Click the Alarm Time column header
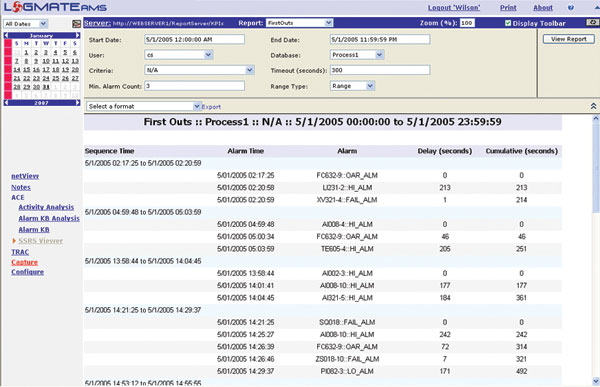The width and height of the screenshot is (600, 387). click(246, 151)
